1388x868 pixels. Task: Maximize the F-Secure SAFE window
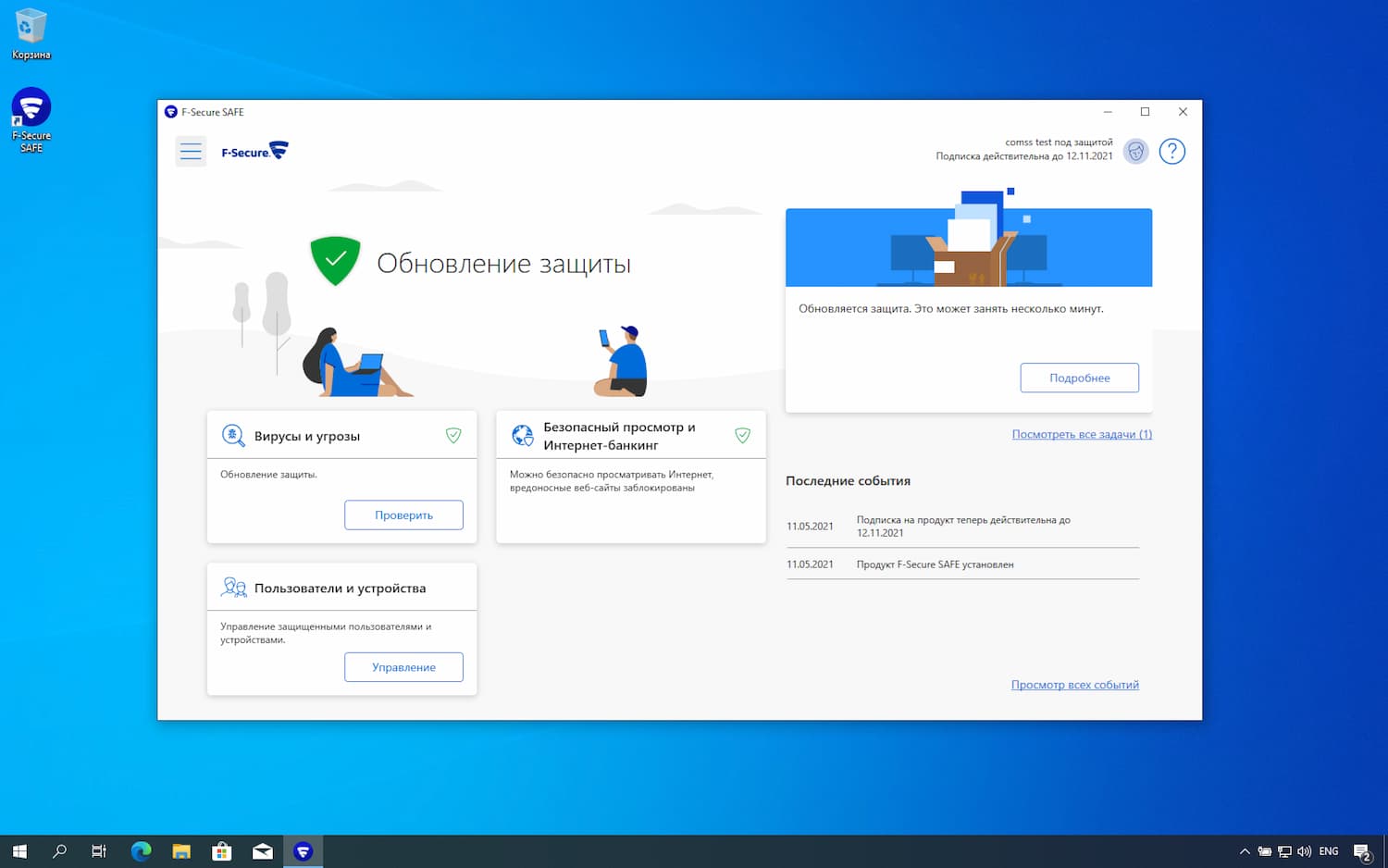point(1145,112)
